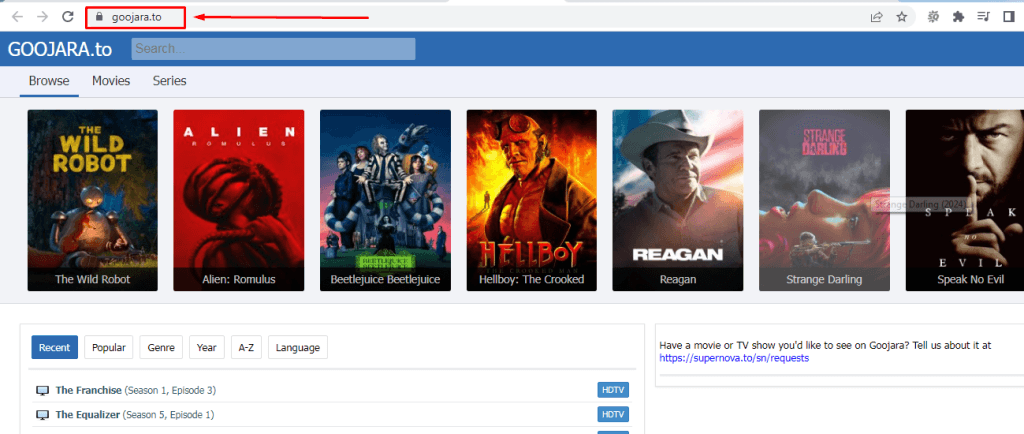The image size is (1024, 434).
Task: Click into the Search box
Action: point(273,49)
